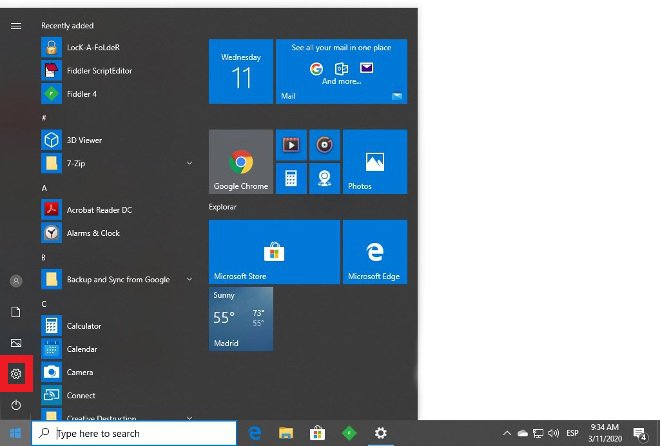Open the Mail tile

[341, 71]
